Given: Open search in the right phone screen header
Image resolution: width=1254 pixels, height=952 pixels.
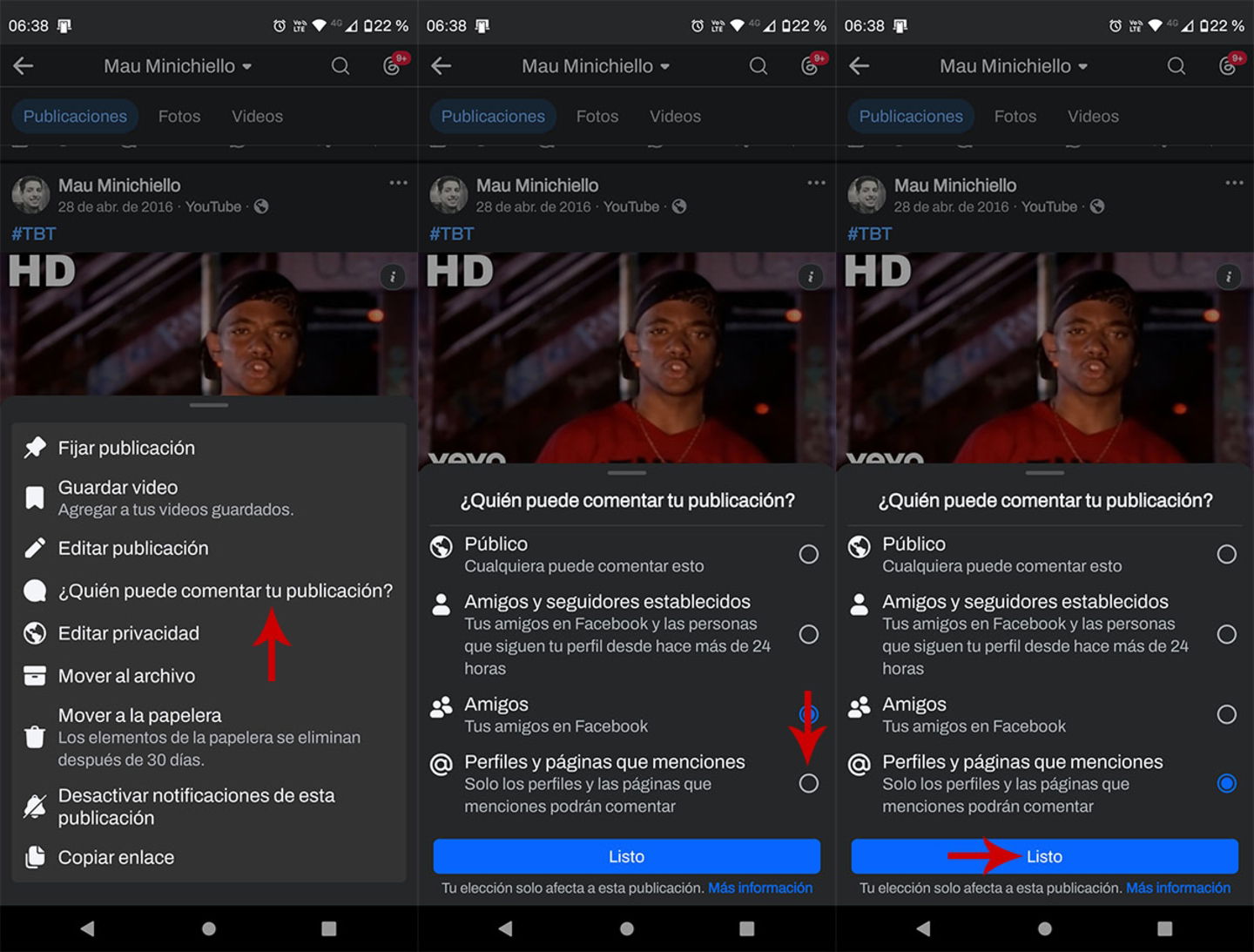Looking at the screenshot, I should pyautogui.click(x=1176, y=66).
